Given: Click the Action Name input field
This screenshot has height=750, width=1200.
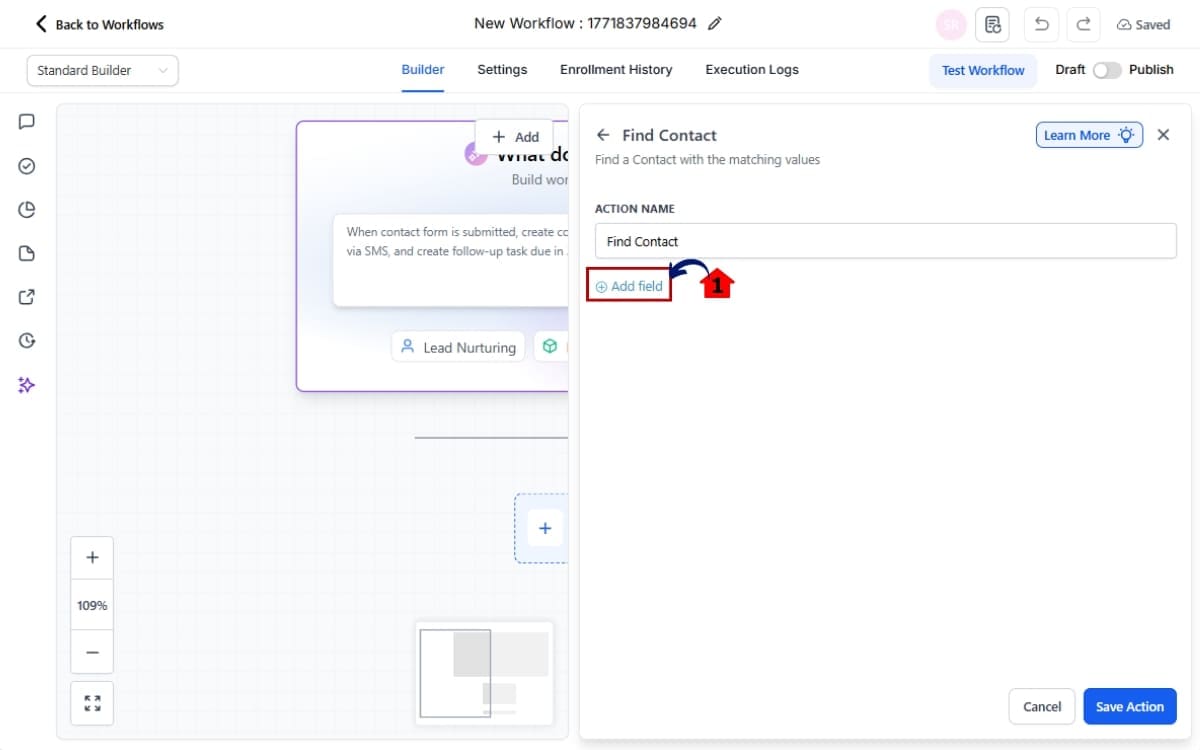Looking at the screenshot, I should 885,241.
